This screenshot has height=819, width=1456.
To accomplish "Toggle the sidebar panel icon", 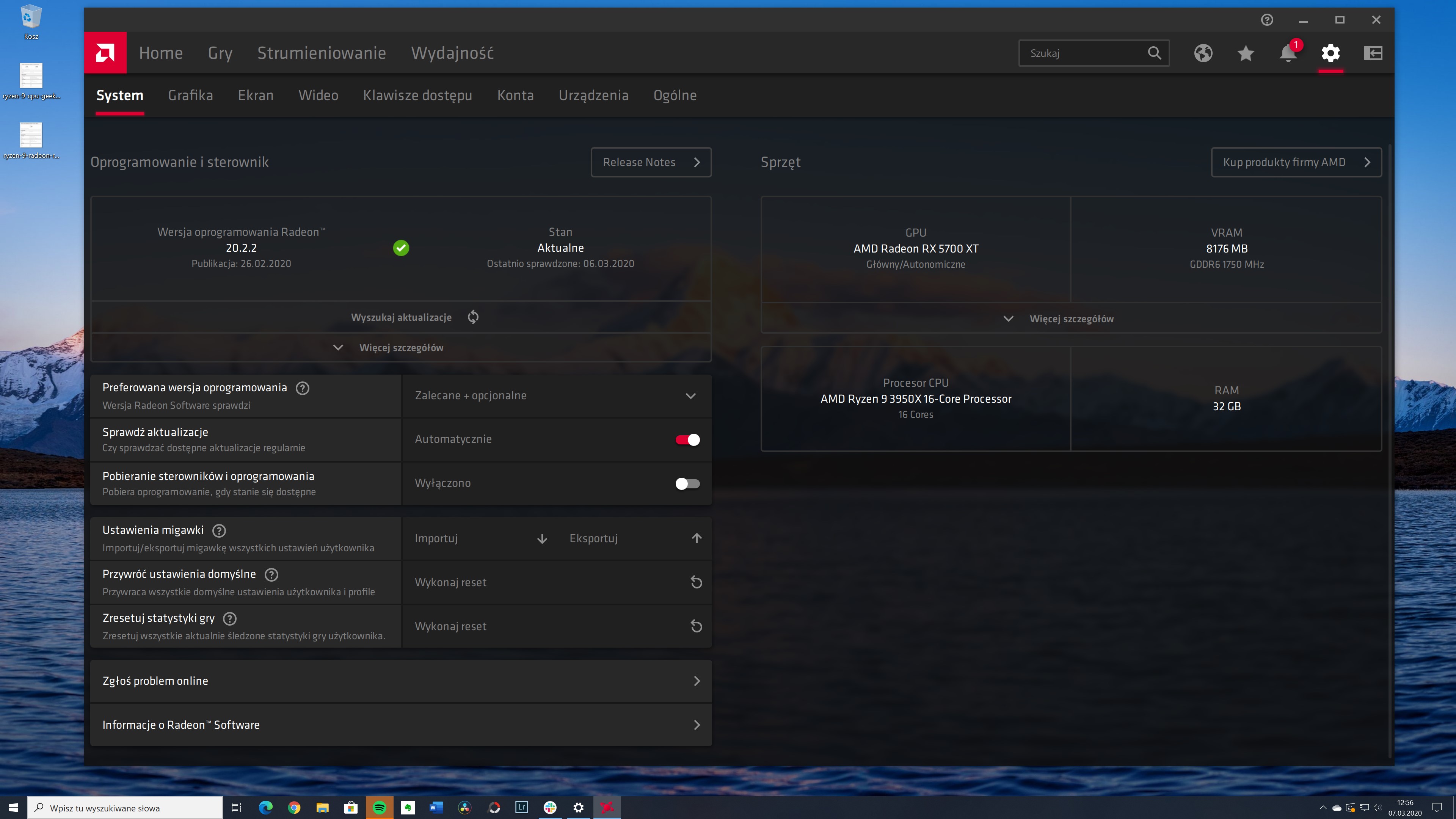I will click(x=1373, y=53).
